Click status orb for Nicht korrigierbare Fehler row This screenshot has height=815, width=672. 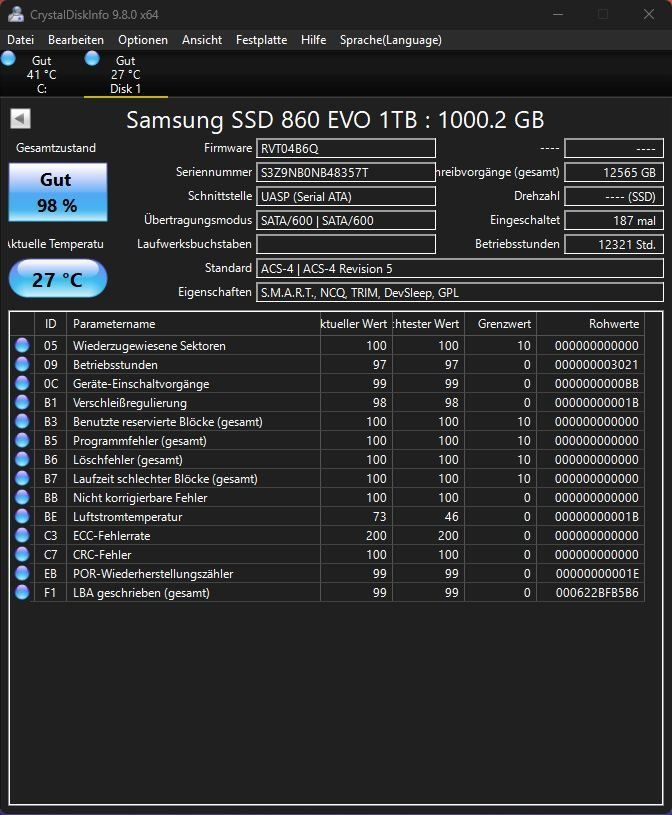22,497
